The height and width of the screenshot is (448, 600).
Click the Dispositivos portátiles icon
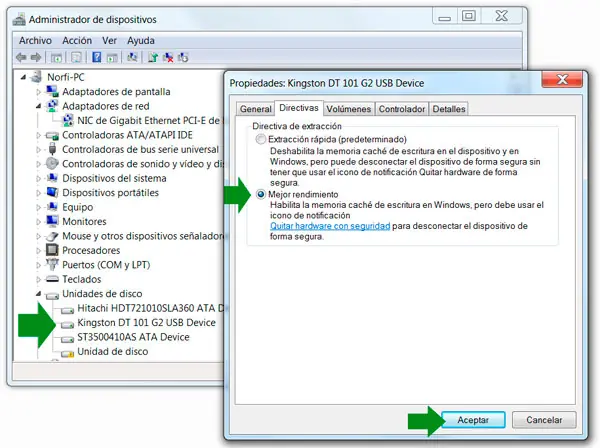52,192
